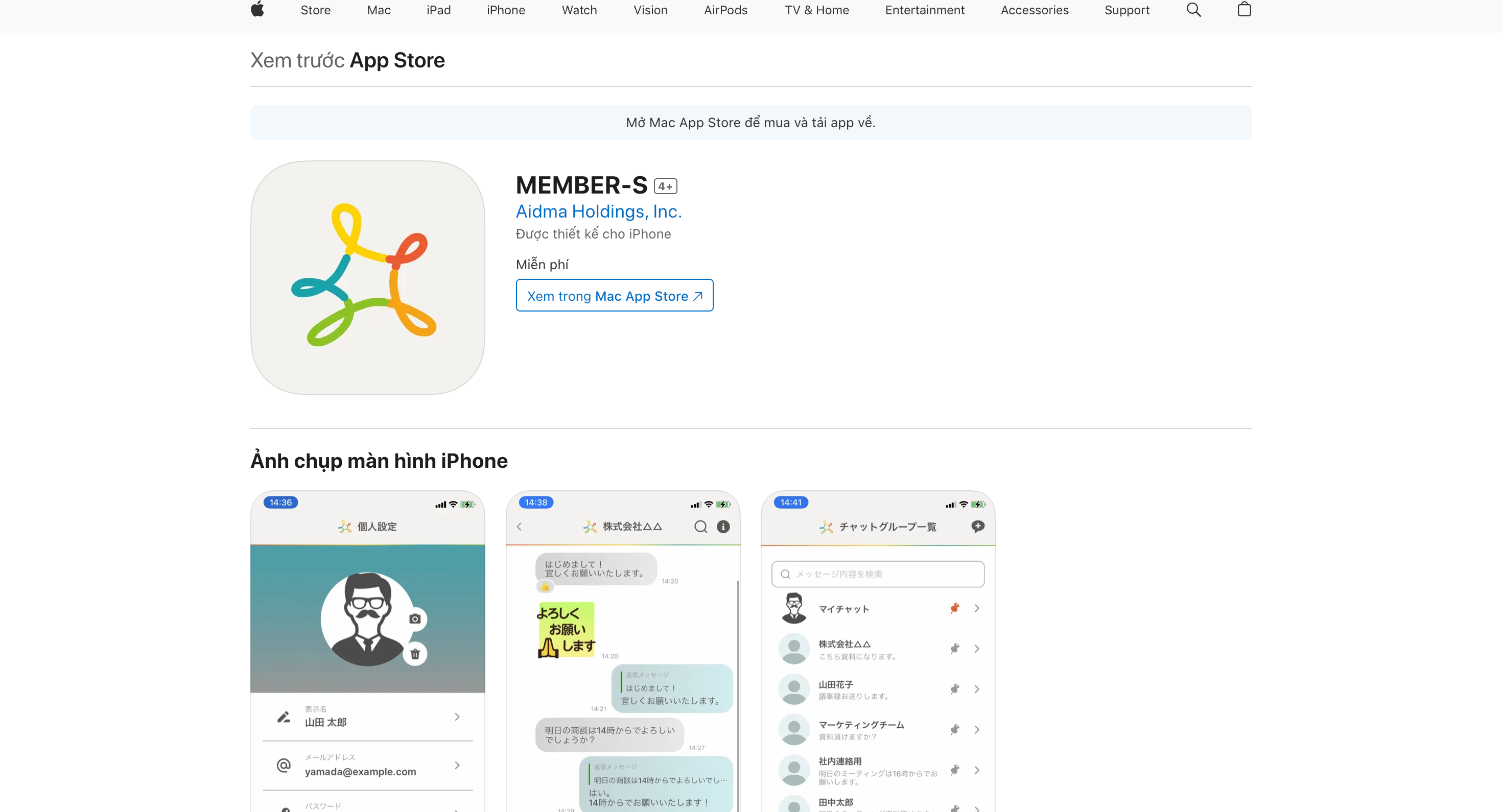Open the shopping bag icon

(x=1245, y=10)
